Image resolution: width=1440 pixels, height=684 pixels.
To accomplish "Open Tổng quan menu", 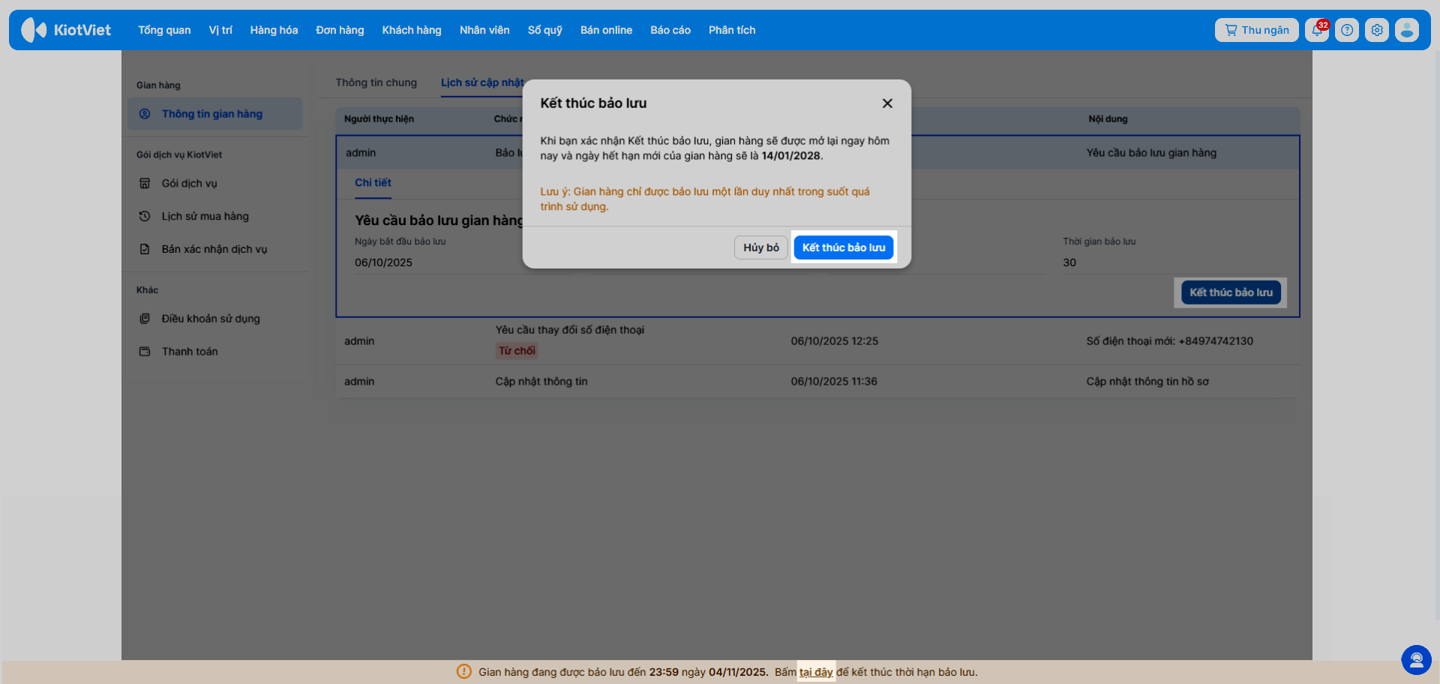I will 164,30.
